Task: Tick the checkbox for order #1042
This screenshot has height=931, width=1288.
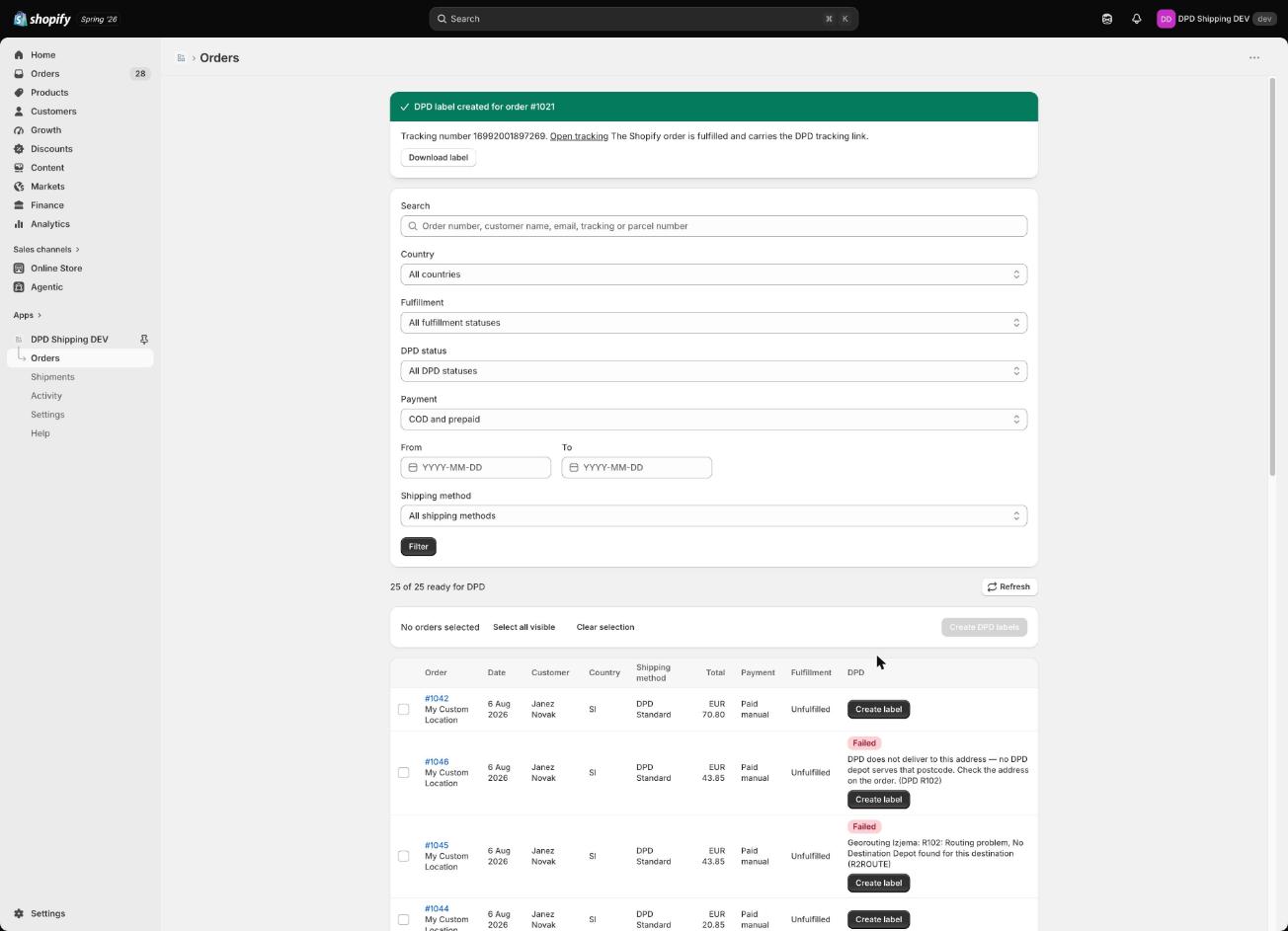Action: point(403,710)
